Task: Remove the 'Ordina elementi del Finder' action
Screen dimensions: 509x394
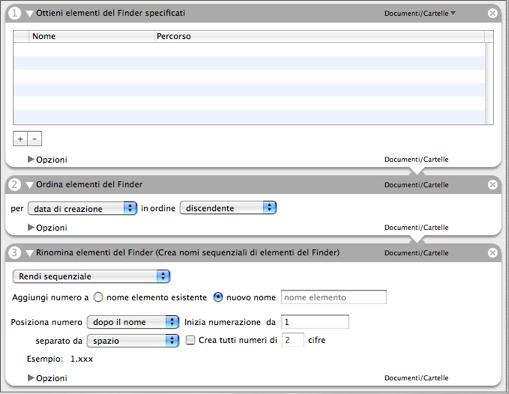Action: tap(492, 185)
